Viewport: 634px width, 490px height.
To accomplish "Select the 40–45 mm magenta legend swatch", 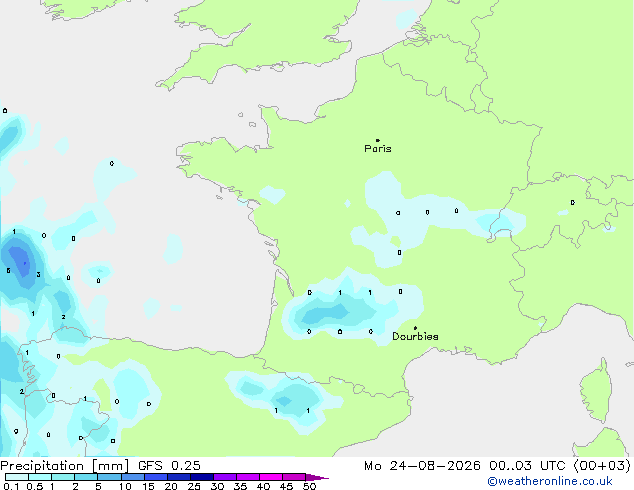I will click(x=271, y=477).
